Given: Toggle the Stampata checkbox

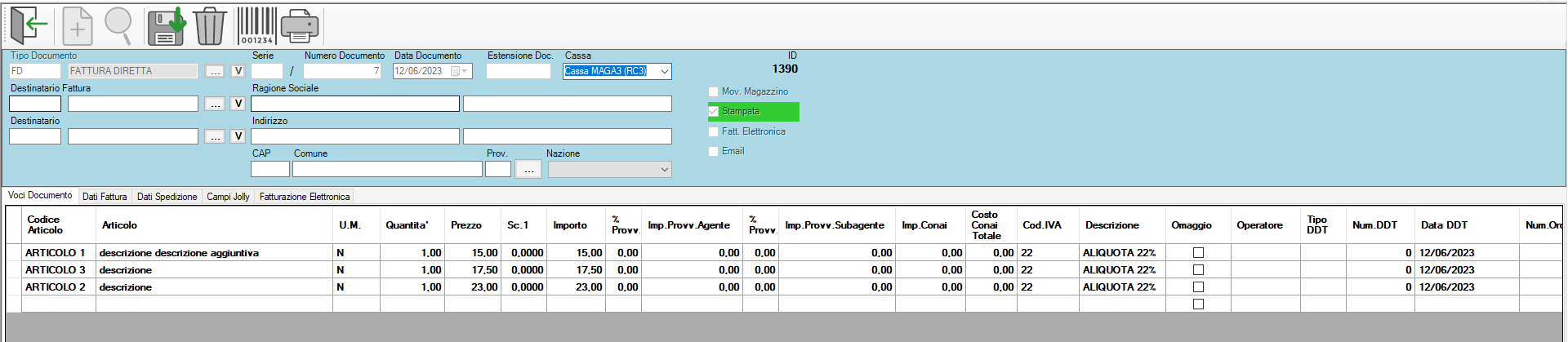Looking at the screenshot, I should [x=714, y=111].
